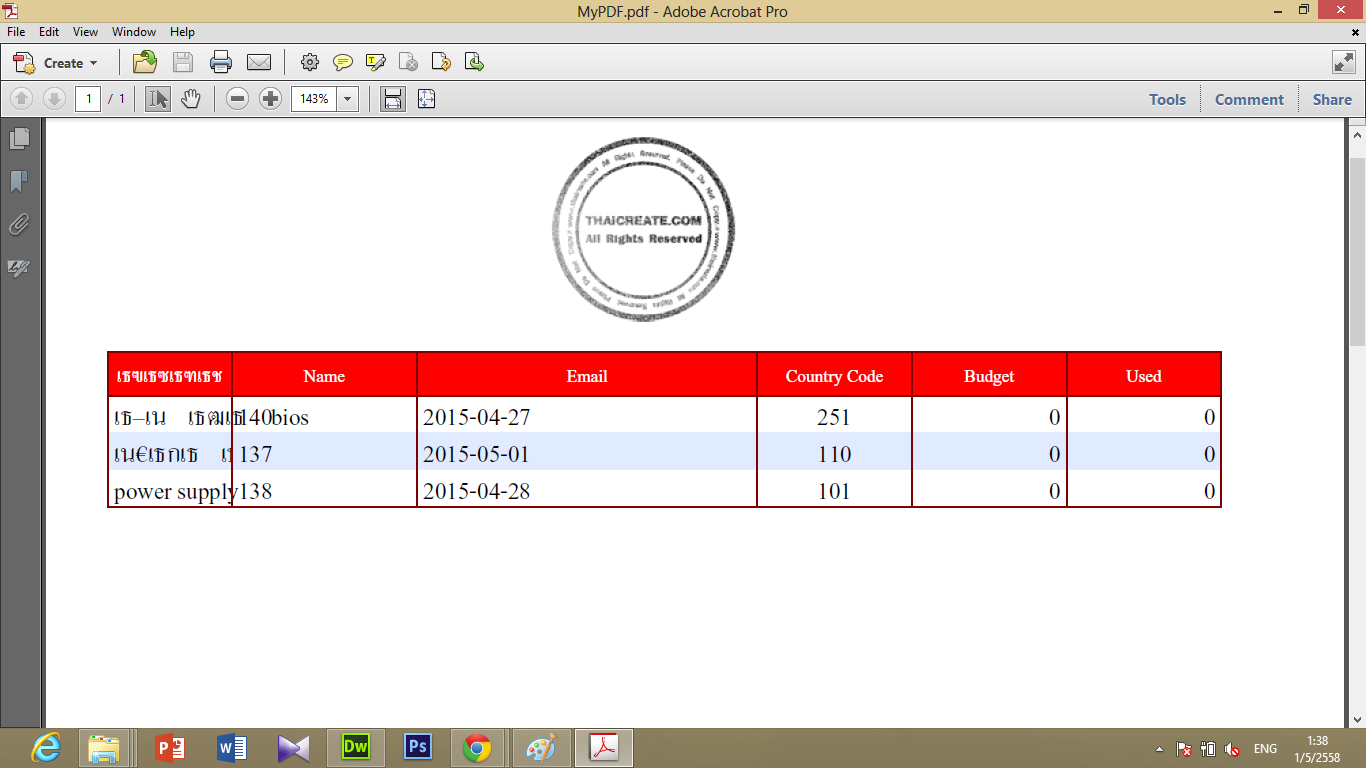This screenshot has width=1366, height=768.
Task: Add a sticky note comment
Action: (x=343, y=62)
